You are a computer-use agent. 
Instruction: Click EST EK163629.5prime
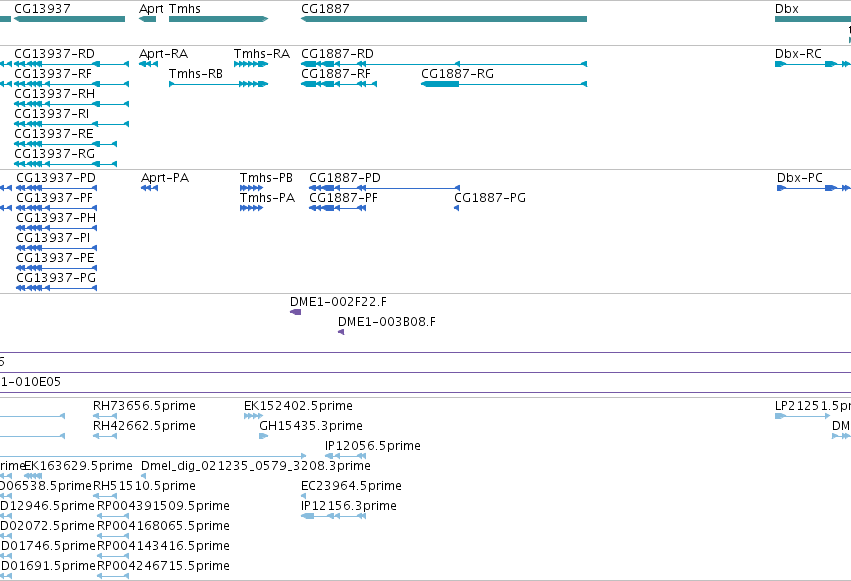click(79, 467)
